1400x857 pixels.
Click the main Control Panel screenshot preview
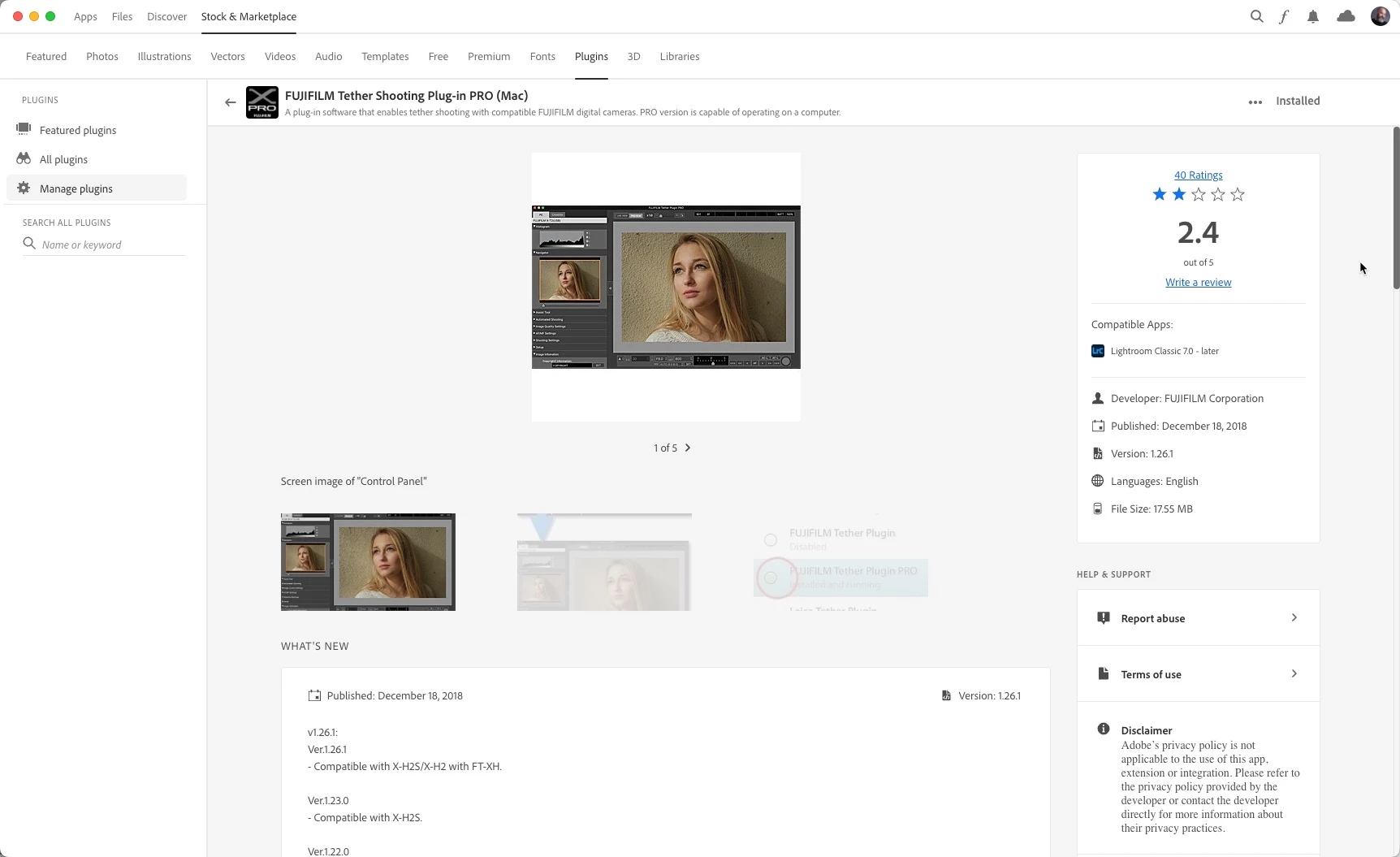coord(666,287)
